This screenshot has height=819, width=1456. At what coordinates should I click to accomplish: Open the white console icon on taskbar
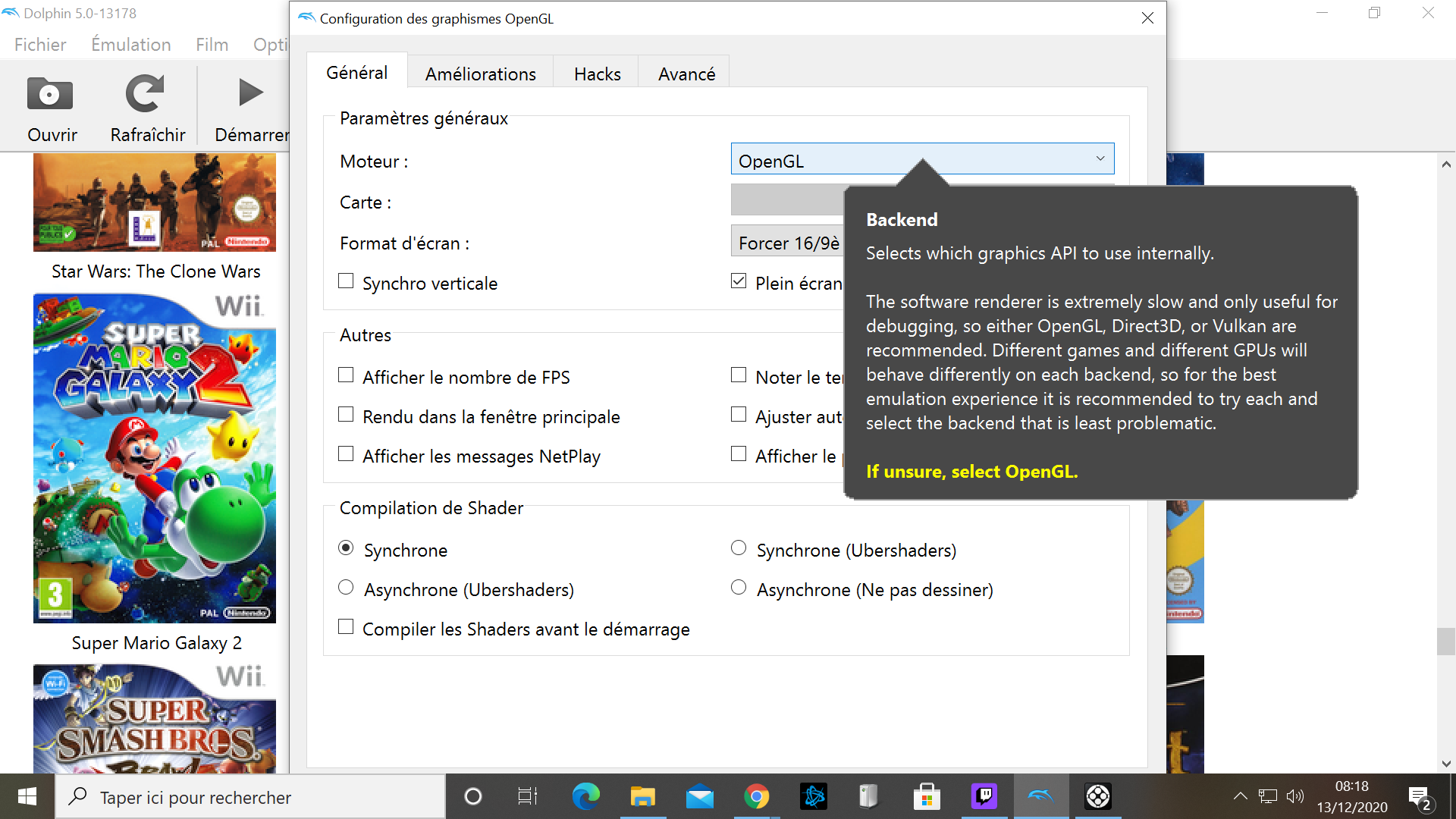[869, 796]
